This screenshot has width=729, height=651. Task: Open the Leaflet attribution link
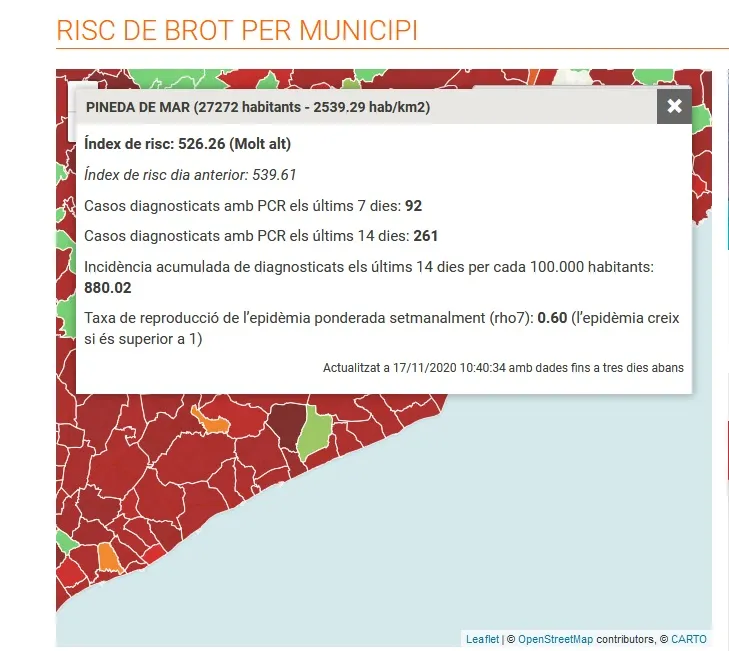(x=482, y=639)
